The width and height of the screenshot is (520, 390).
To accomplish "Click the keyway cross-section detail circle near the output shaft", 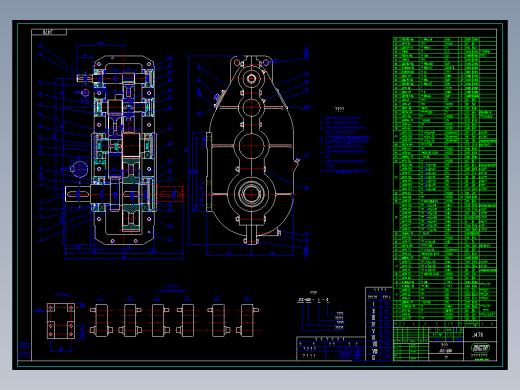I will 79,169.
